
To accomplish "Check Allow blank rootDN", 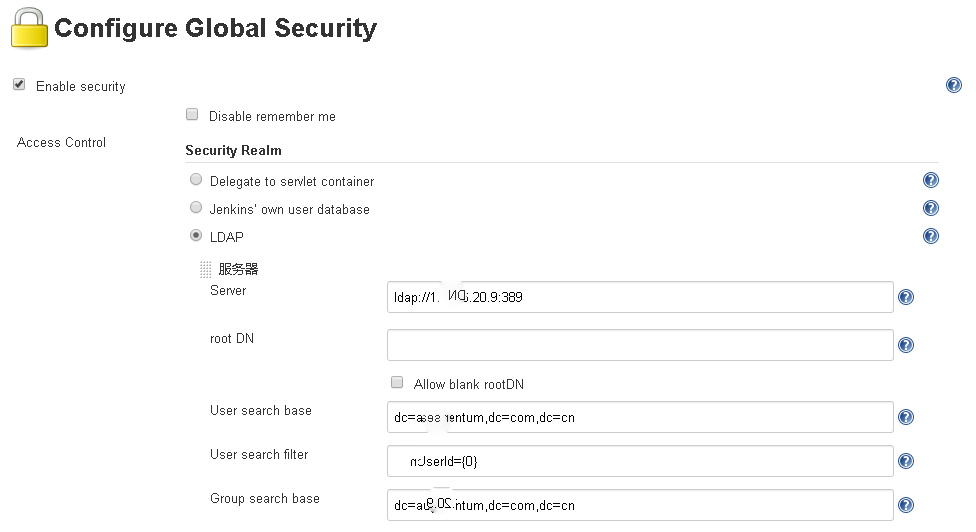I will (x=397, y=382).
